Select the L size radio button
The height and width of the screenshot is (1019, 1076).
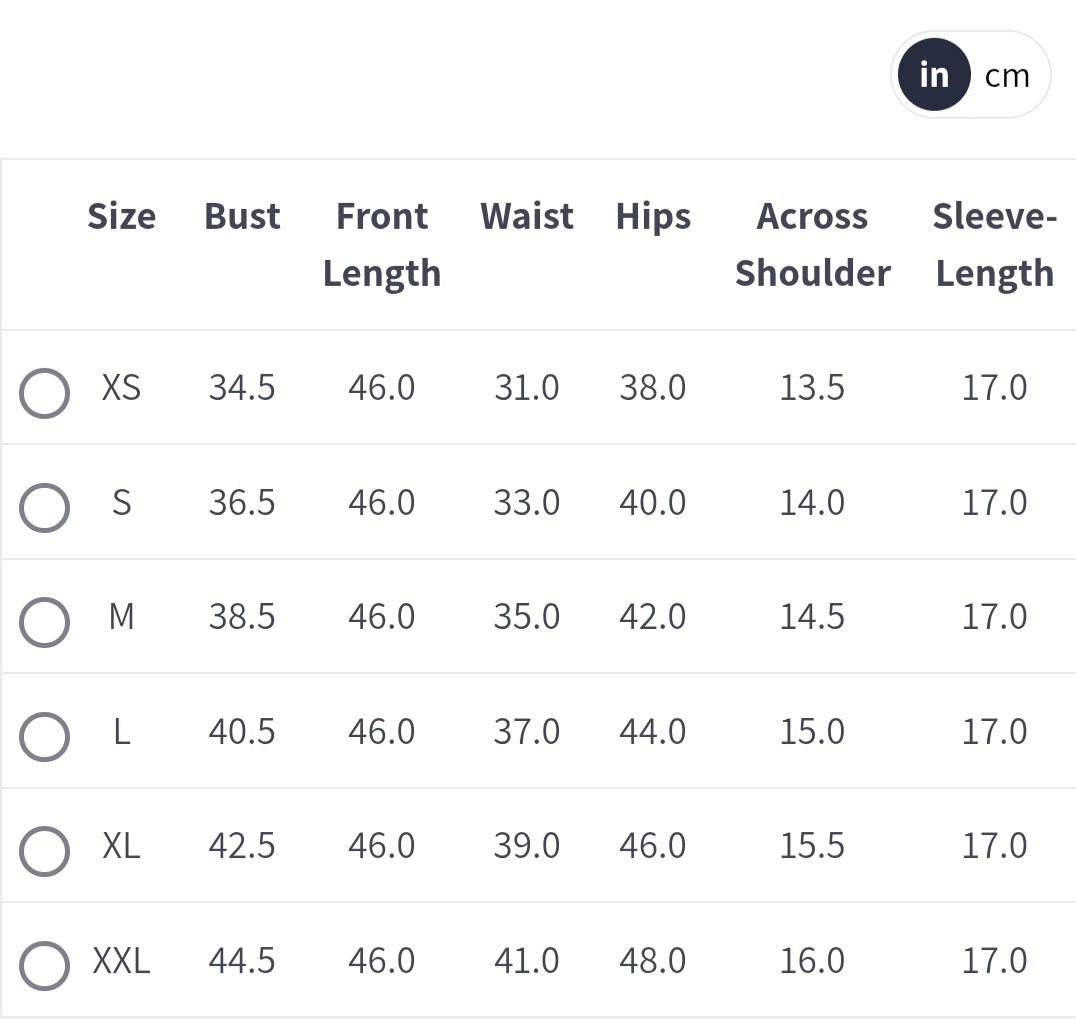pos(44,737)
